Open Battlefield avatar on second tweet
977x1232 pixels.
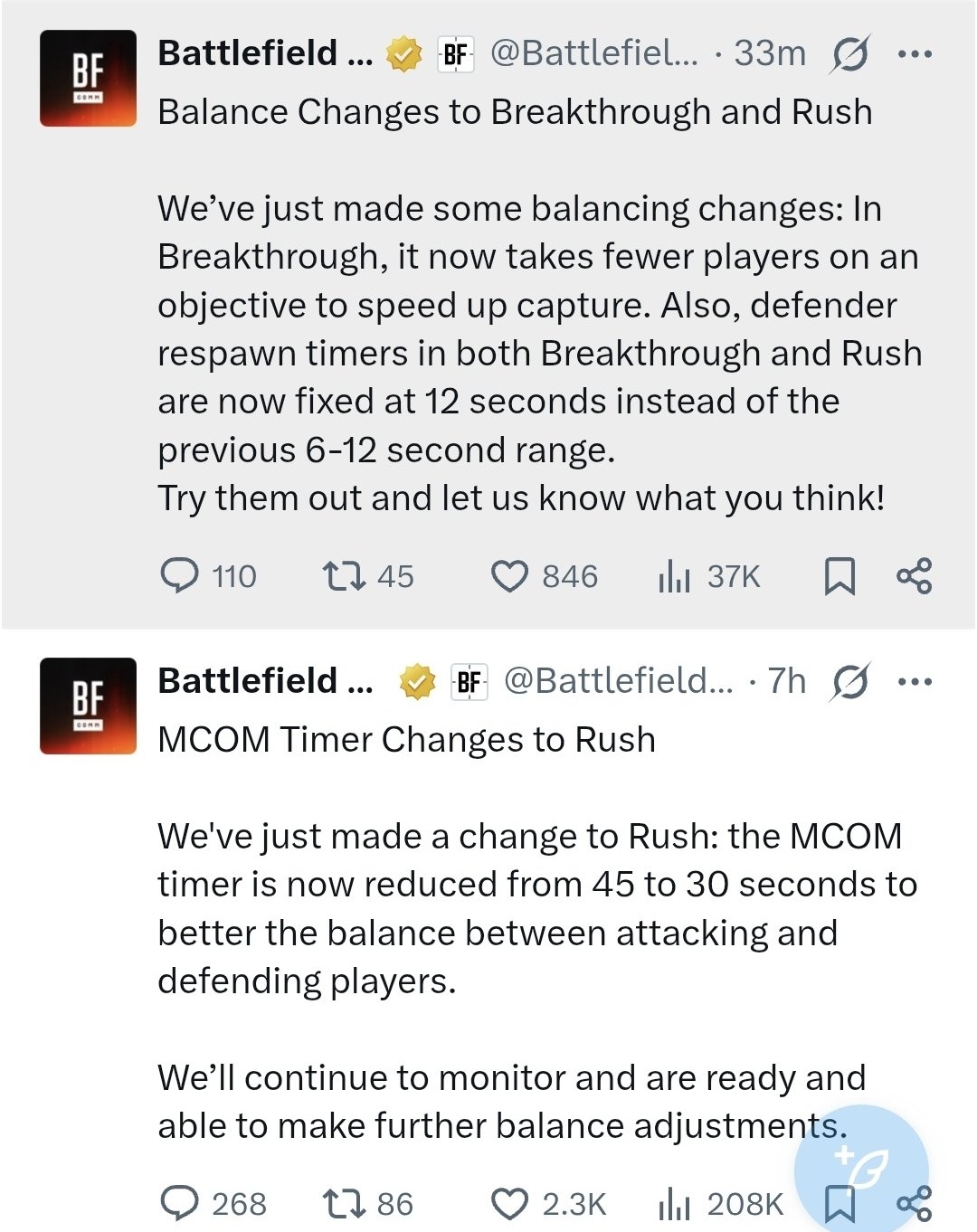coord(88,706)
